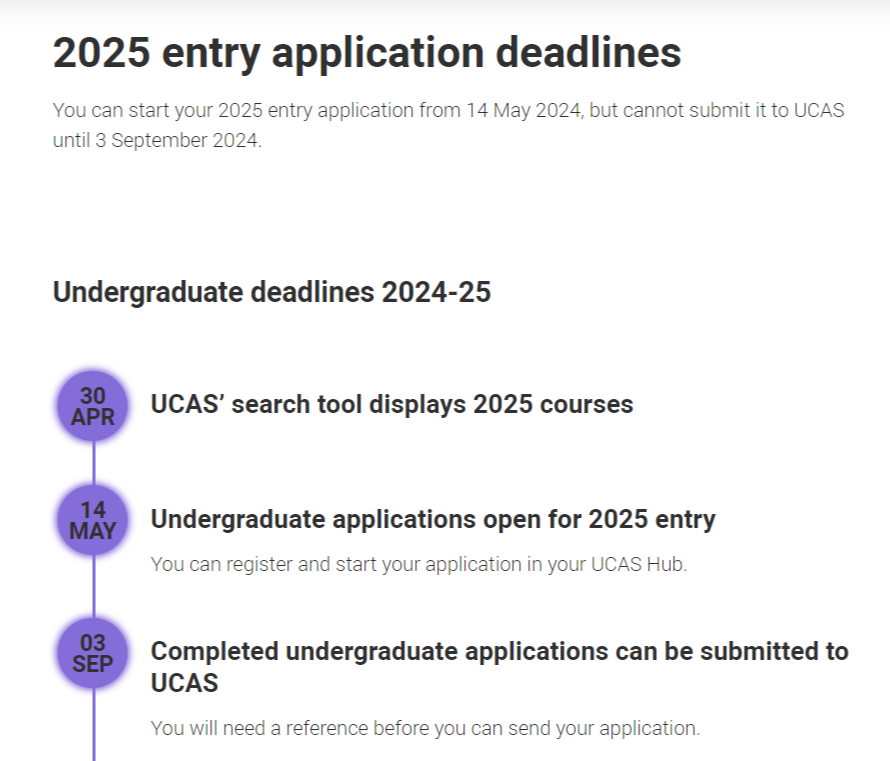Click the 30 APR date circle
The height and width of the screenshot is (761, 890).
(x=93, y=406)
